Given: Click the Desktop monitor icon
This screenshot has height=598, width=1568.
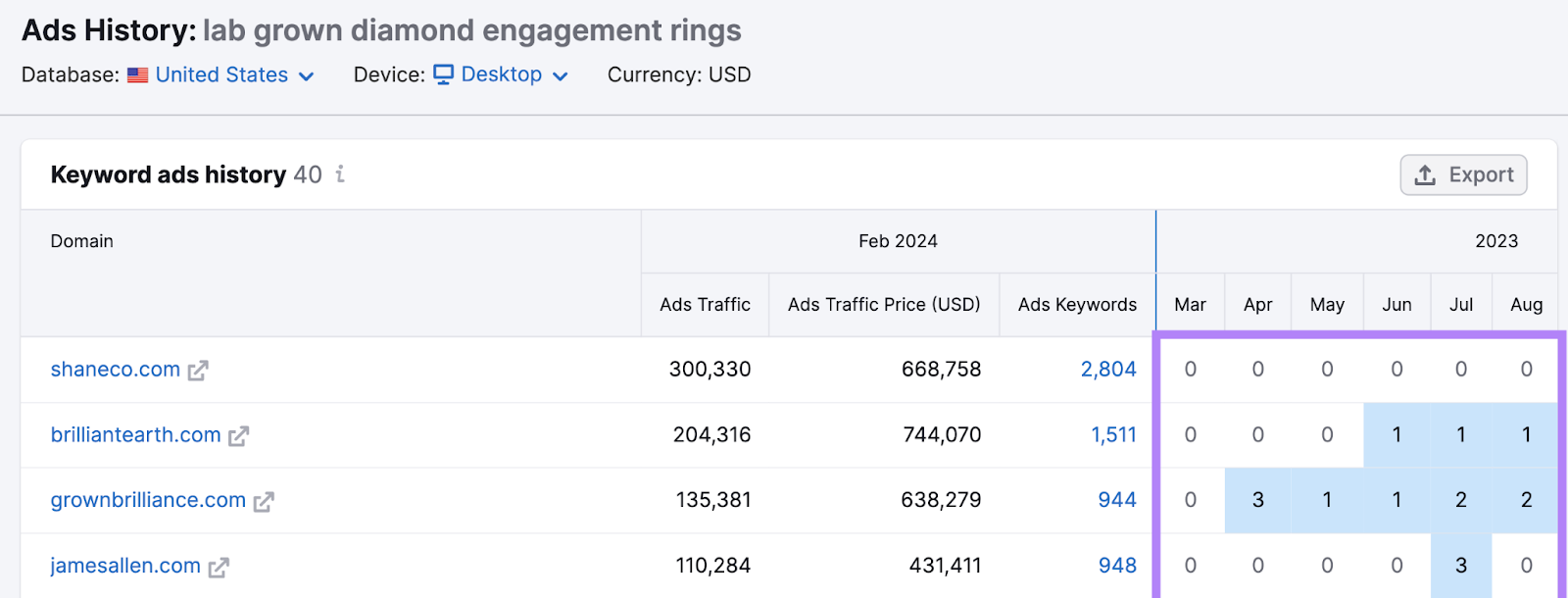Looking at the screenshot, I should click(444, 75).
